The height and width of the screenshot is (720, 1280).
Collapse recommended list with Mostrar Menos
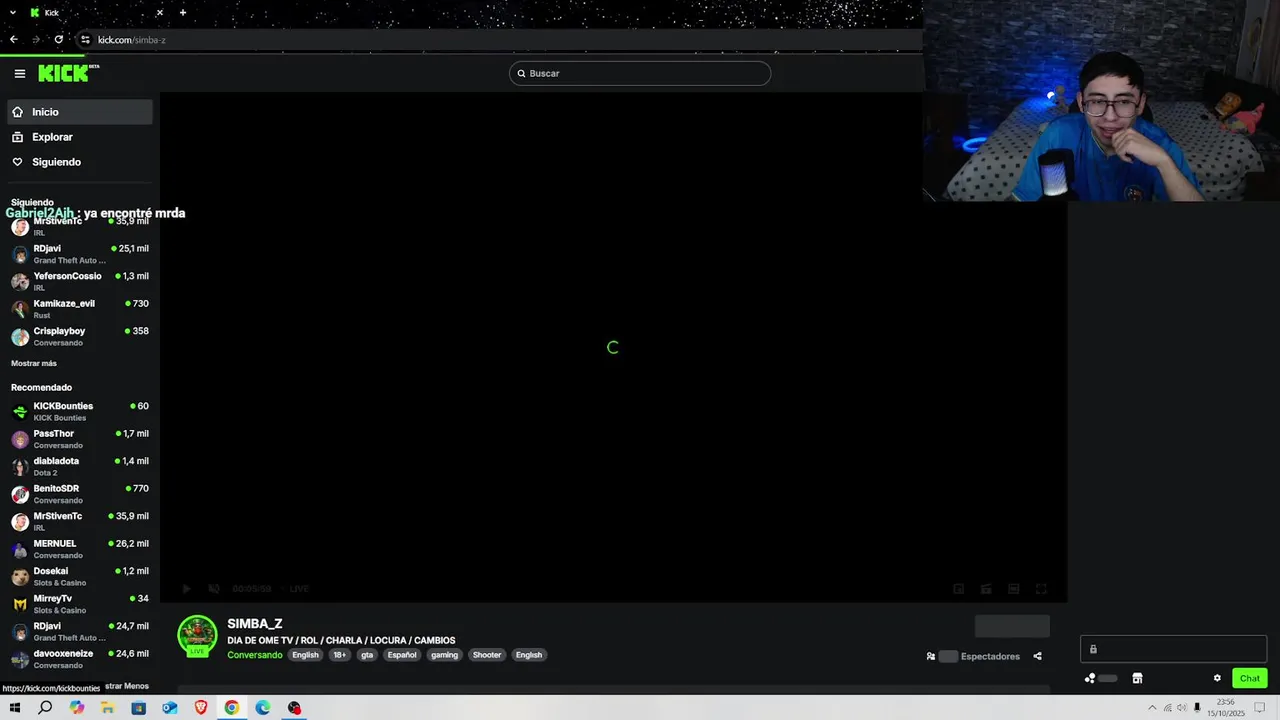[126, 686]
